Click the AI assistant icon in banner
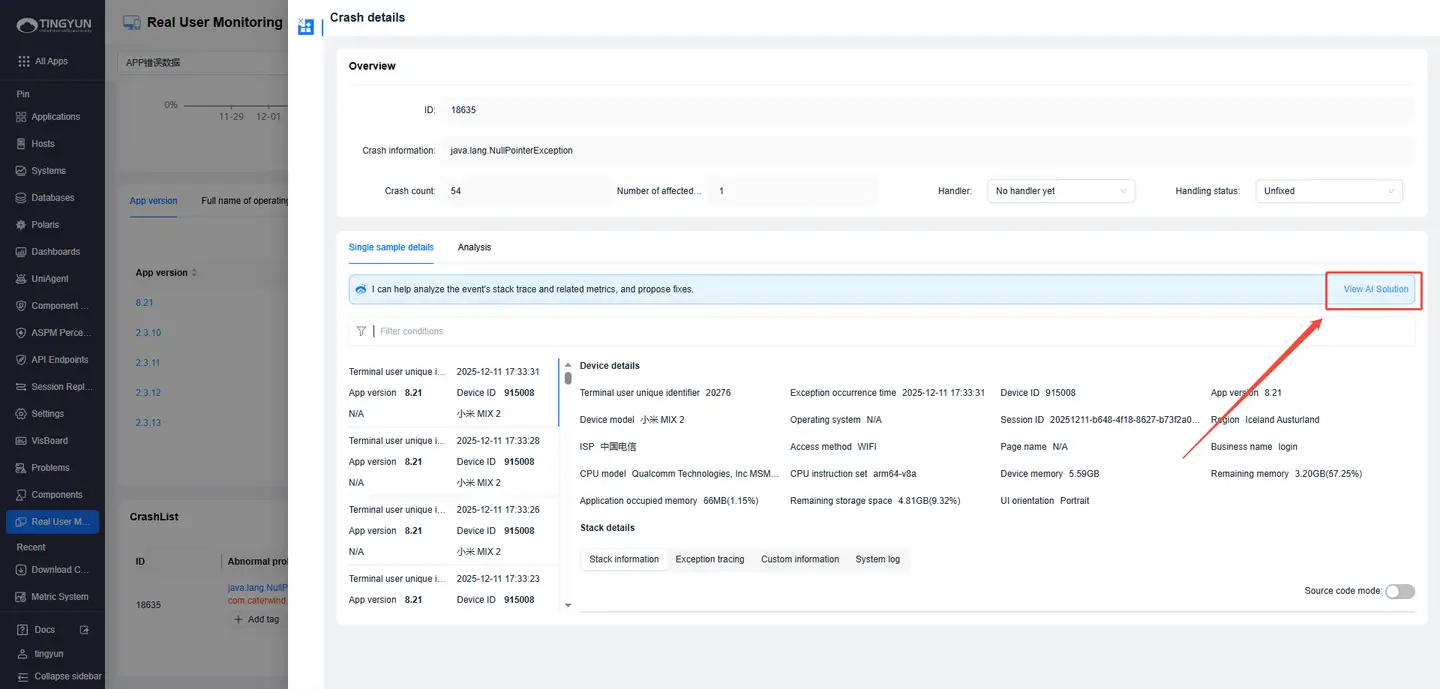The image size is (1440, 689). click(x=361, y=289)
